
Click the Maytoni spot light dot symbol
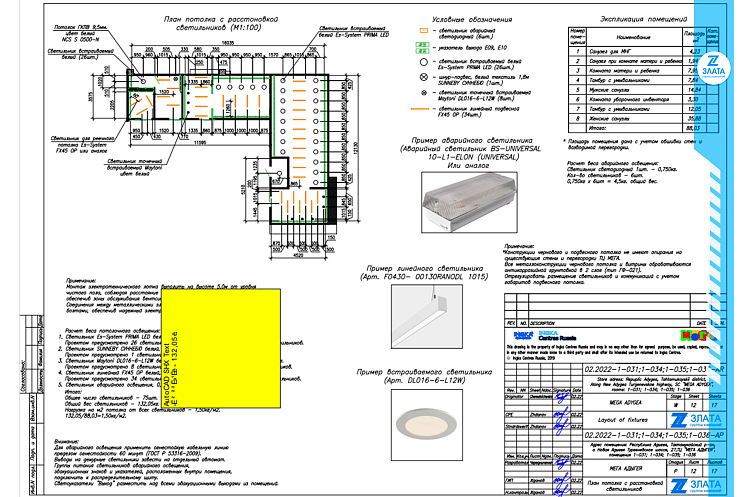pyautogui.click(x=424, y=92)
